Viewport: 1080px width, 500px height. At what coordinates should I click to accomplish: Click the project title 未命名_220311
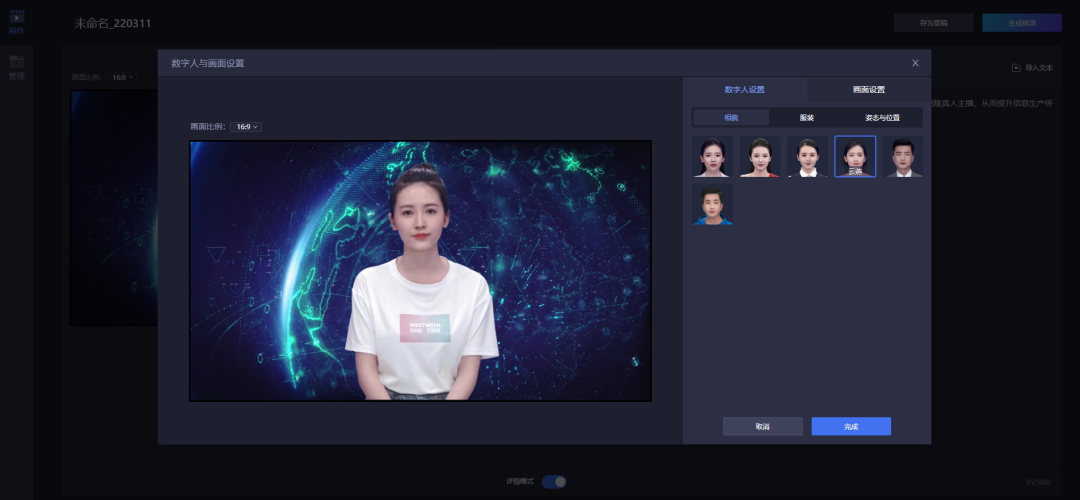113,23
